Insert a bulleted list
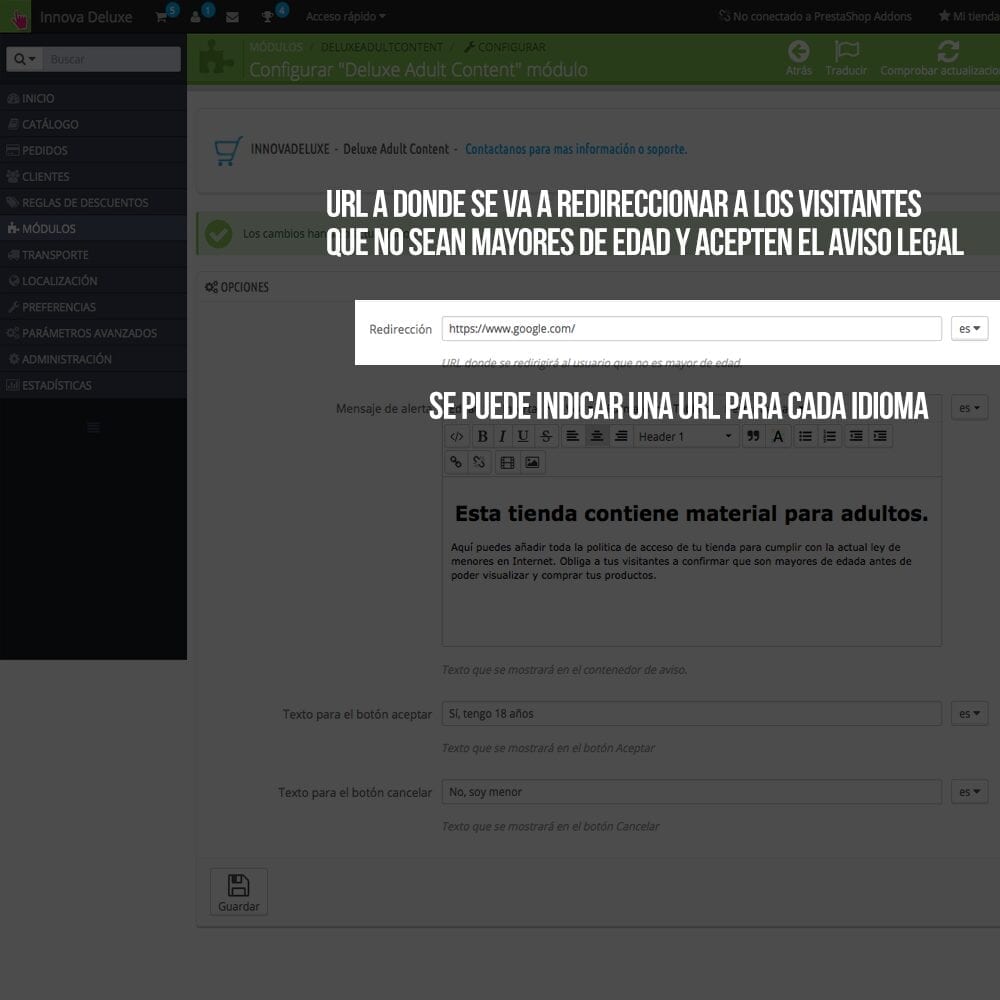 805,436
